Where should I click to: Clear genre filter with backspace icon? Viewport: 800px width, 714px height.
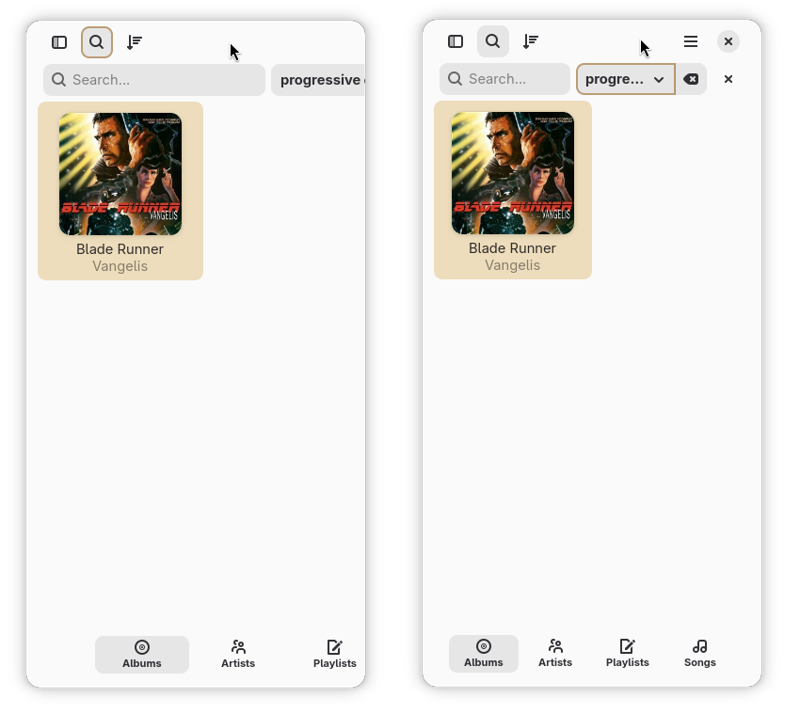pyautogui.click(x=691, y=79)
